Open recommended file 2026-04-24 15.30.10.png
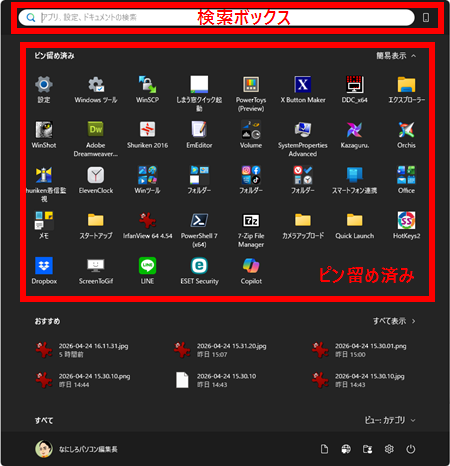450x466 pixels. coord(83,380)
